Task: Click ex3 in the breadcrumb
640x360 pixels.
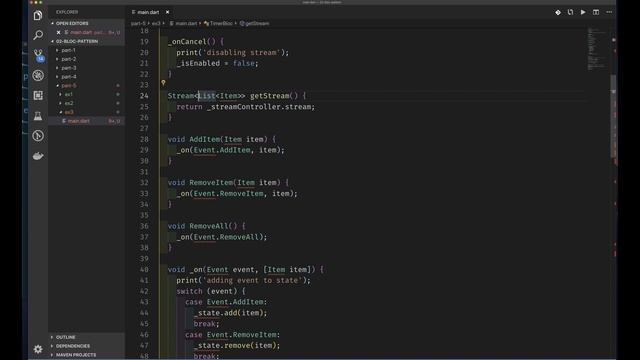Action: click(x=156, y=24)
